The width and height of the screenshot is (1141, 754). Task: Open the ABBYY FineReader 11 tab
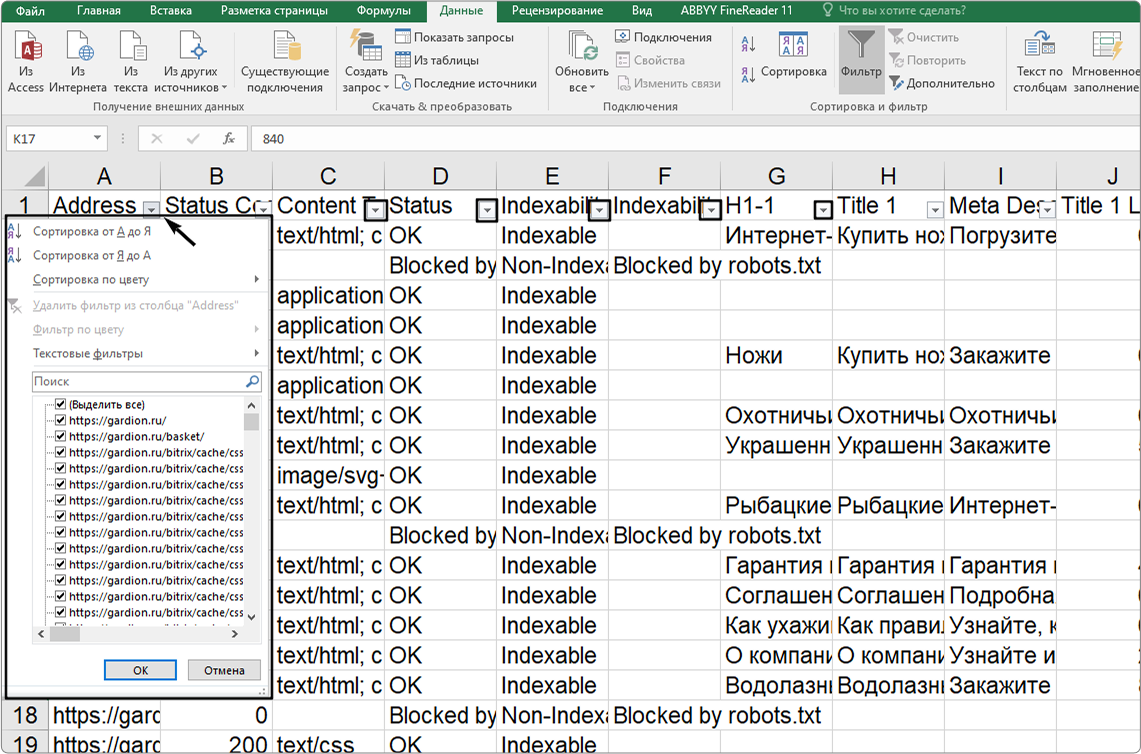736,11
